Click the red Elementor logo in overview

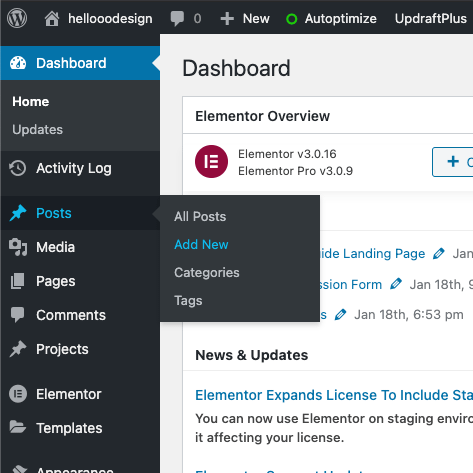[211, 162]
